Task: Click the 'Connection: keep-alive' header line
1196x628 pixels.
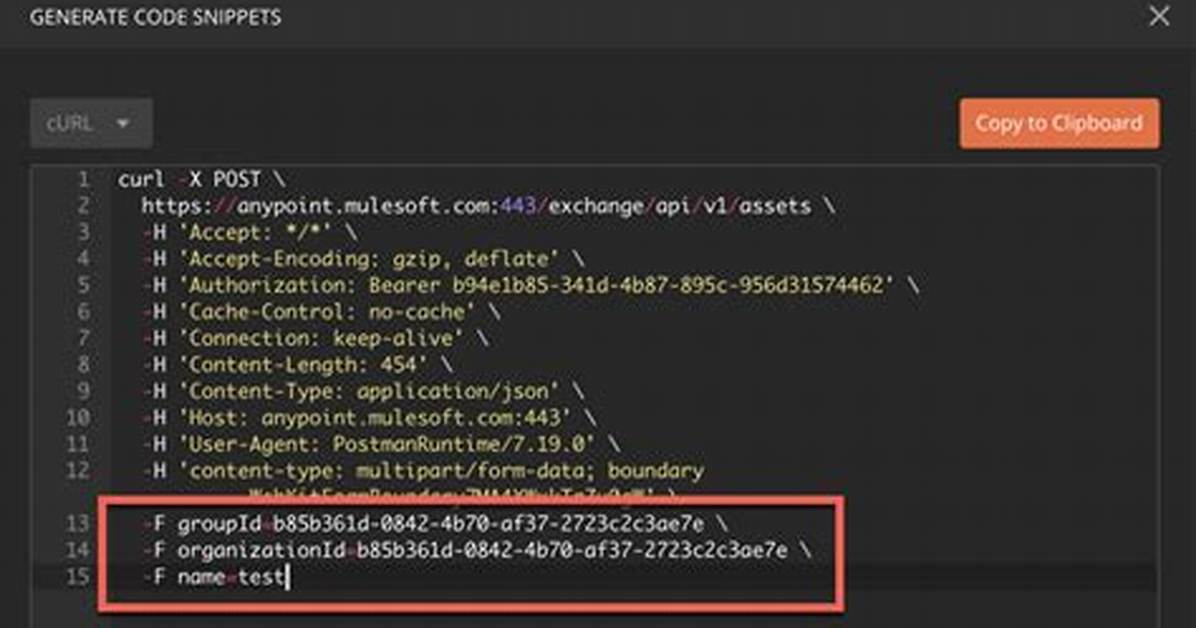Action: pyautogui.click(x=315, y=339)
